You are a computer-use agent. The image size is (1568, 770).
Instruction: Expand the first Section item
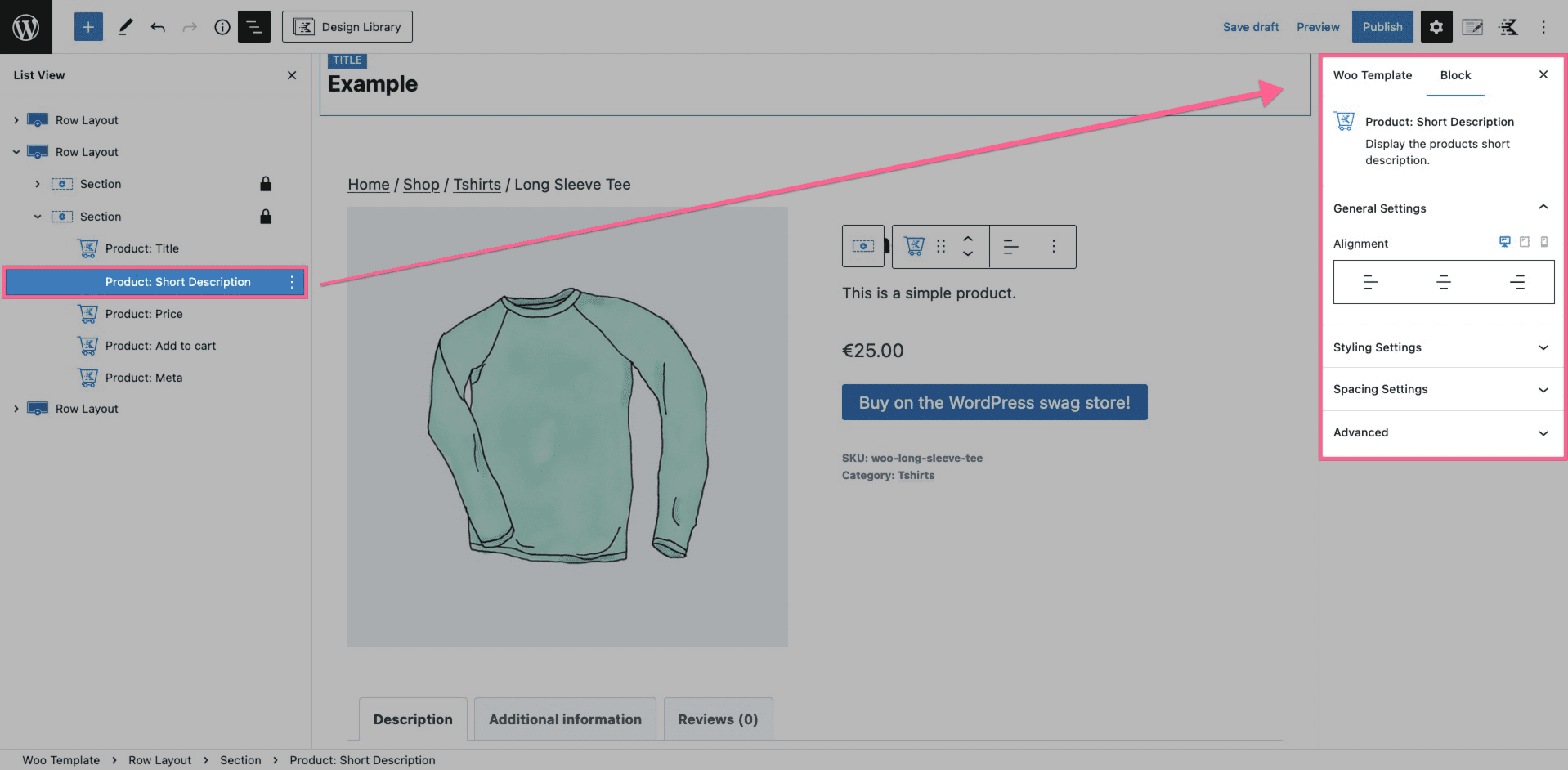click(x=37, y=184)
